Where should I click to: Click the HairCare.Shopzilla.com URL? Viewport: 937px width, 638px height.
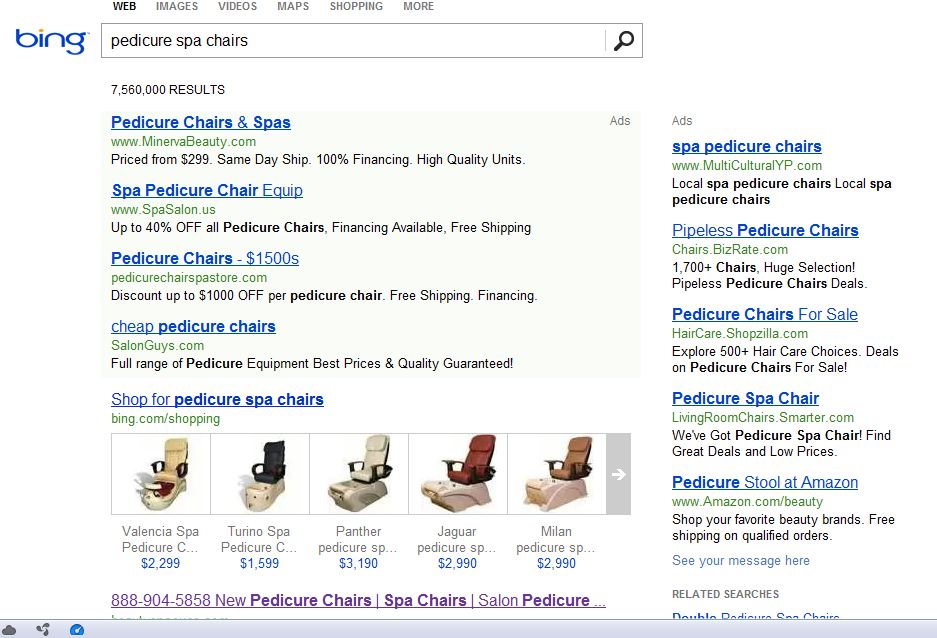[x=740, y=333]
